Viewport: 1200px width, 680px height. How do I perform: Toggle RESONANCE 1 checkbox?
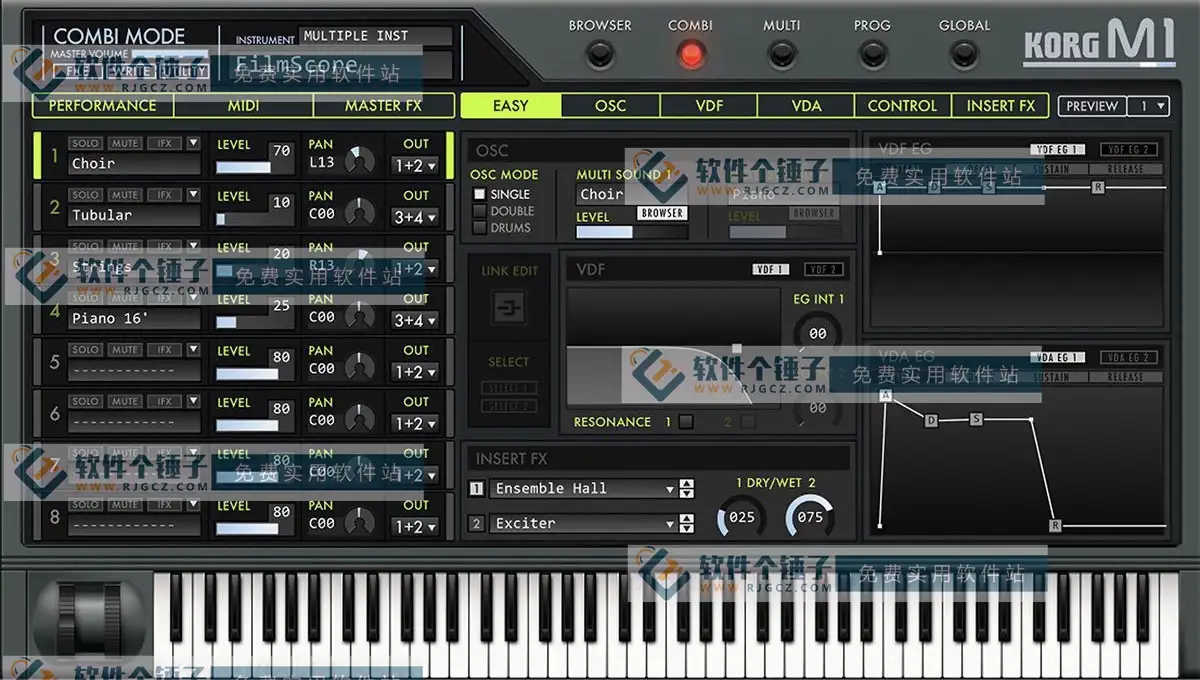point(686,422)
